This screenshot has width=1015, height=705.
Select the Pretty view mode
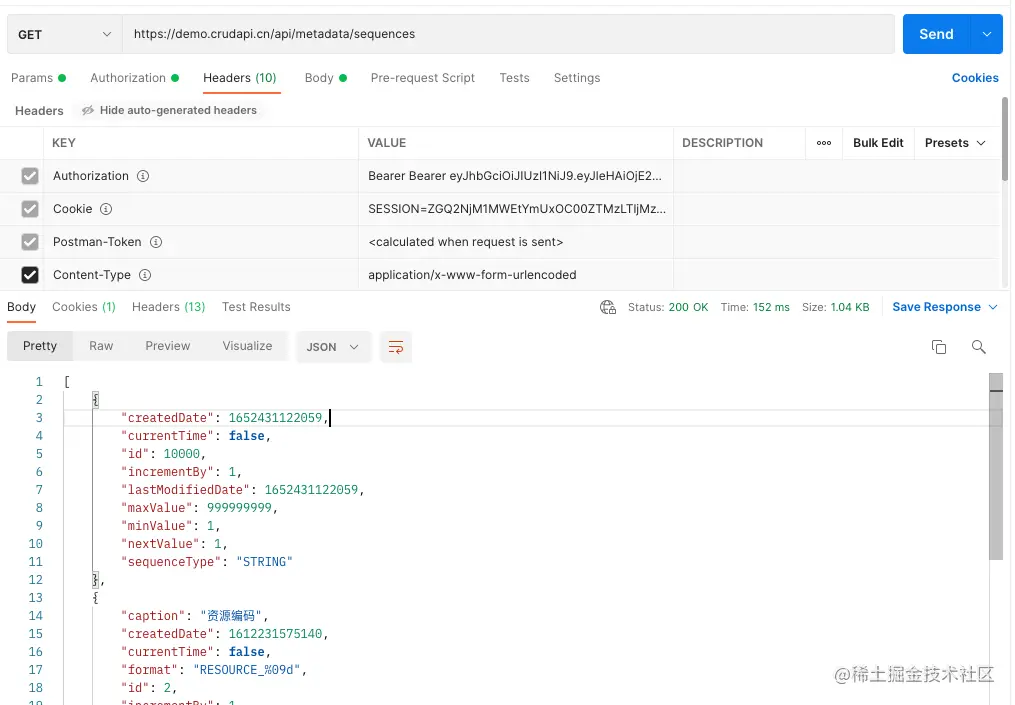pyautogui.click(x=40, y=346)
